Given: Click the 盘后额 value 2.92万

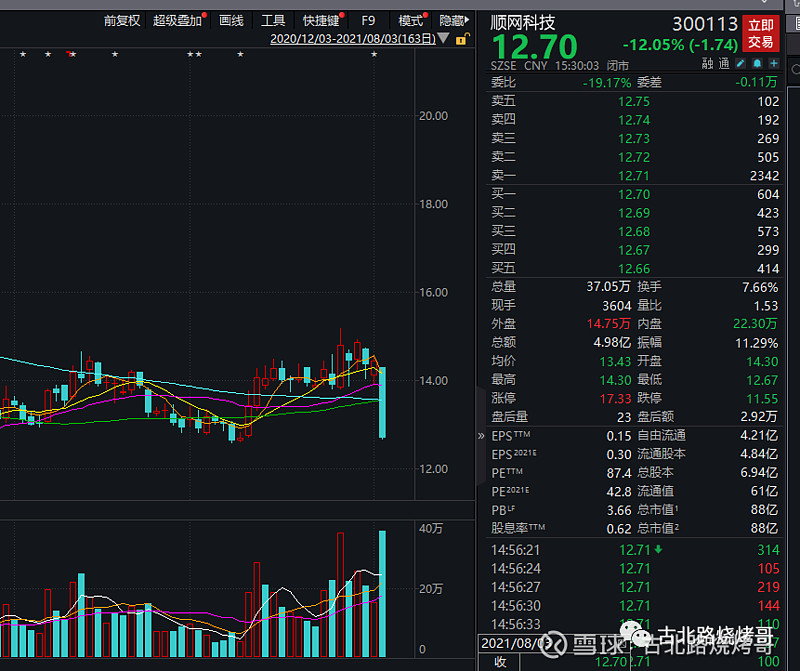Looking at the screenshot, I should point(759,417).
